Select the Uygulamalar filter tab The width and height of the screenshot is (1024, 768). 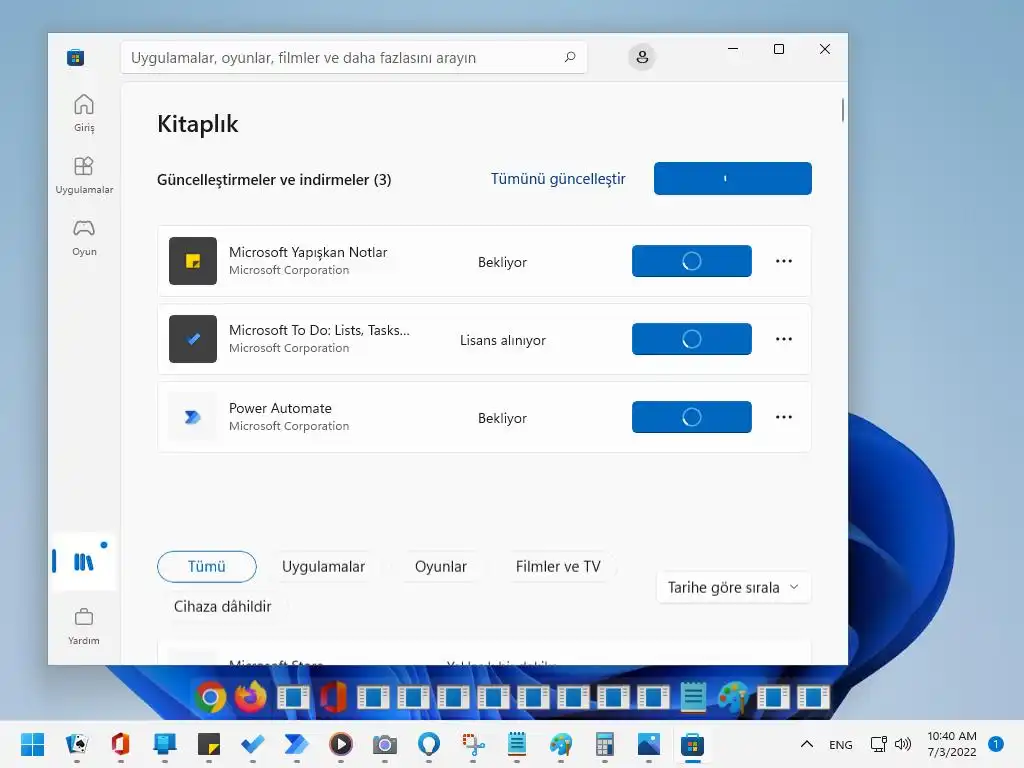323,566
